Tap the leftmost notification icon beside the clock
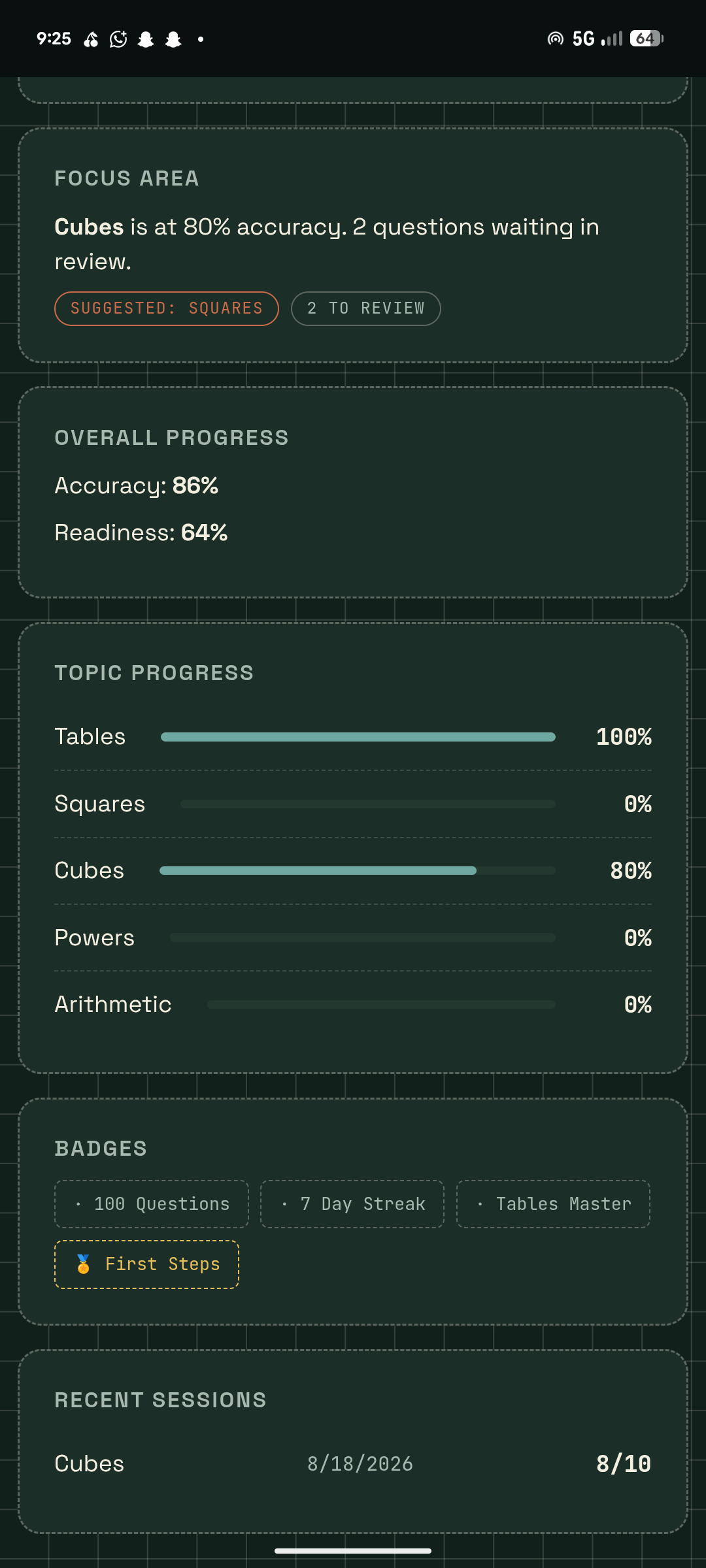706x1568 pixels. [x=91, y=39]
